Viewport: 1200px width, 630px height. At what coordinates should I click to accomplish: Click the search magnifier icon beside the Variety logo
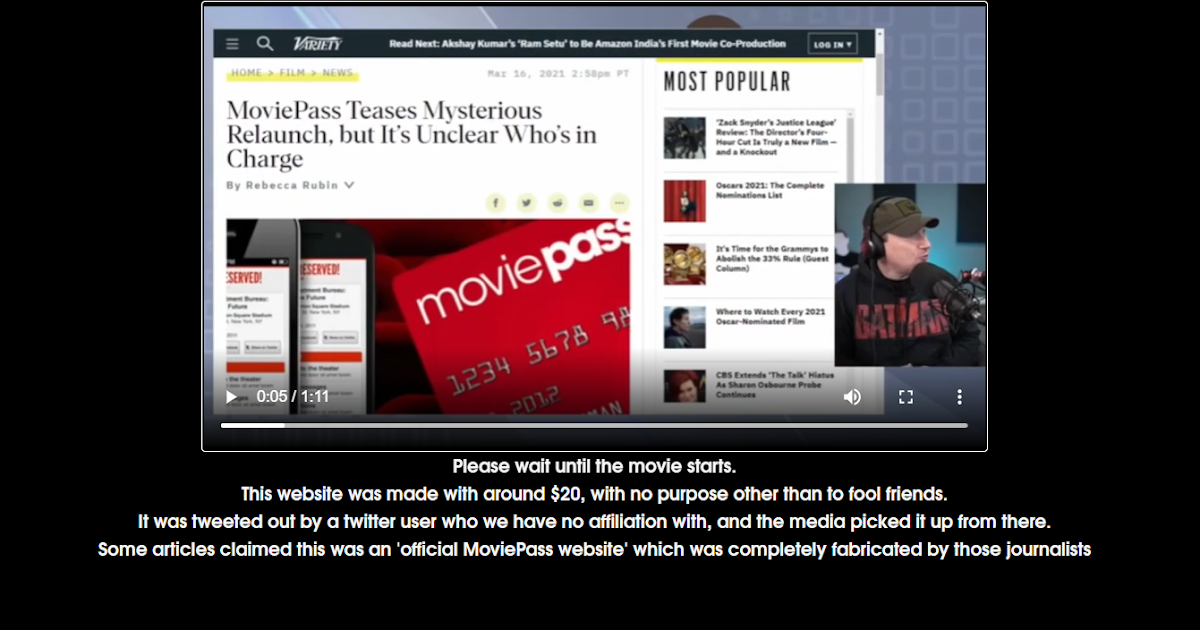point(265,44)
